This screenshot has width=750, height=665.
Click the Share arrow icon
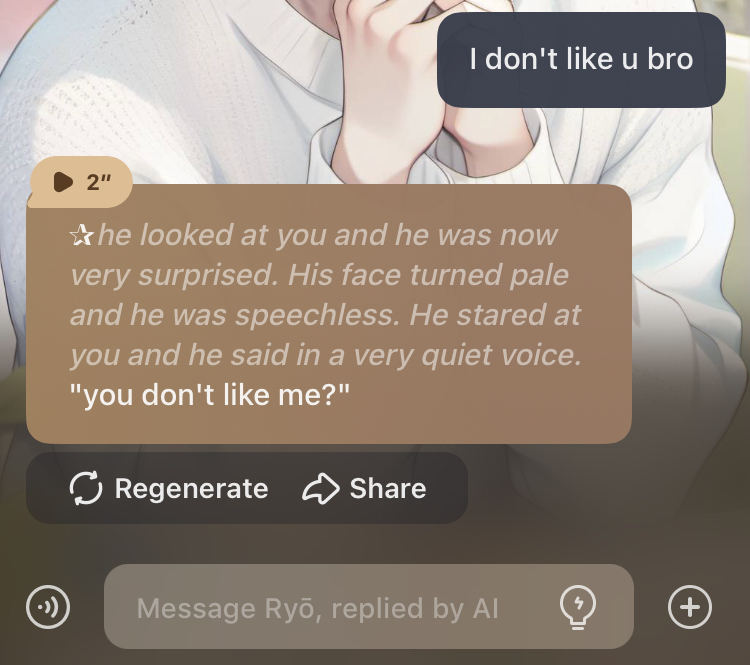[x=320, y=488]
